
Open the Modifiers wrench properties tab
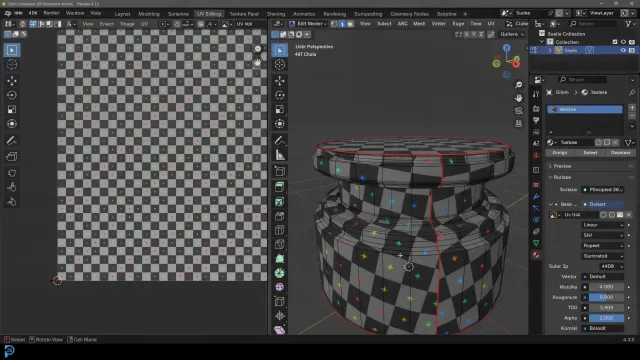536,197
